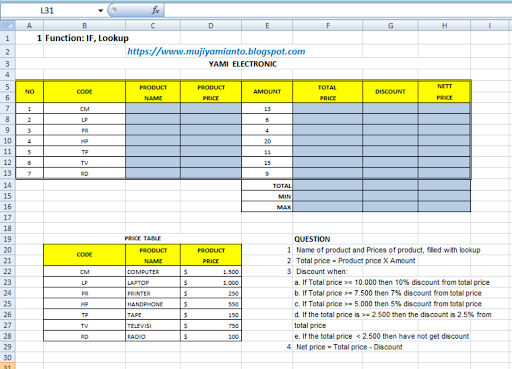Select amount cell 9 in row 13
This screenshot has height=369, width=512.
(267, 173)
